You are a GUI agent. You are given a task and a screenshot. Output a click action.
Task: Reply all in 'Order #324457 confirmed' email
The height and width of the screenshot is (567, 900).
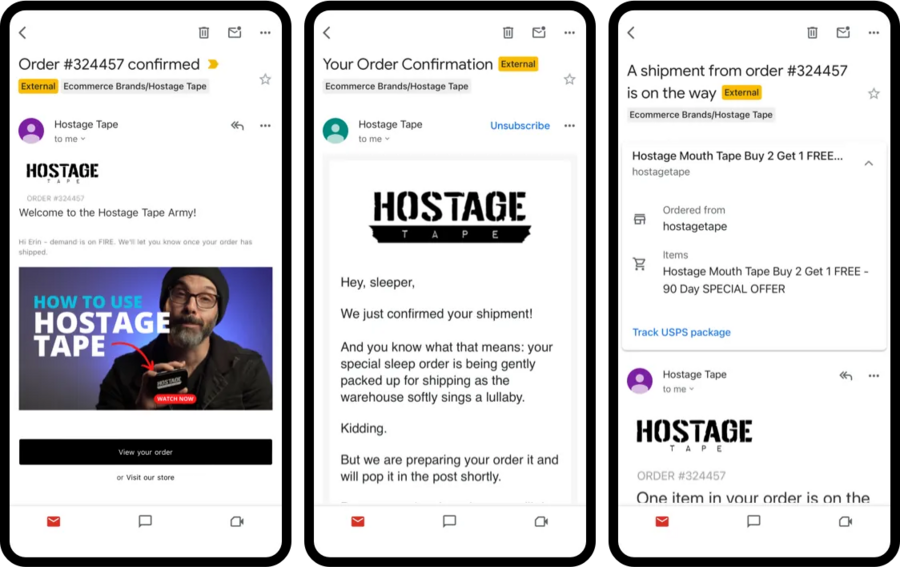(x=237, y=126)
